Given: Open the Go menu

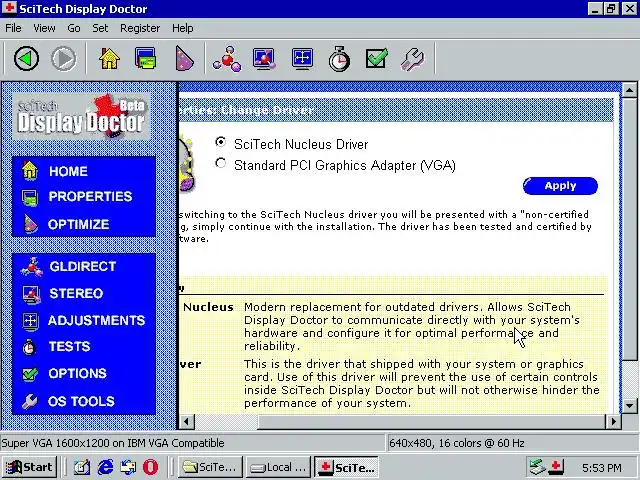Looking at the screenshot, I should point(73,28).
